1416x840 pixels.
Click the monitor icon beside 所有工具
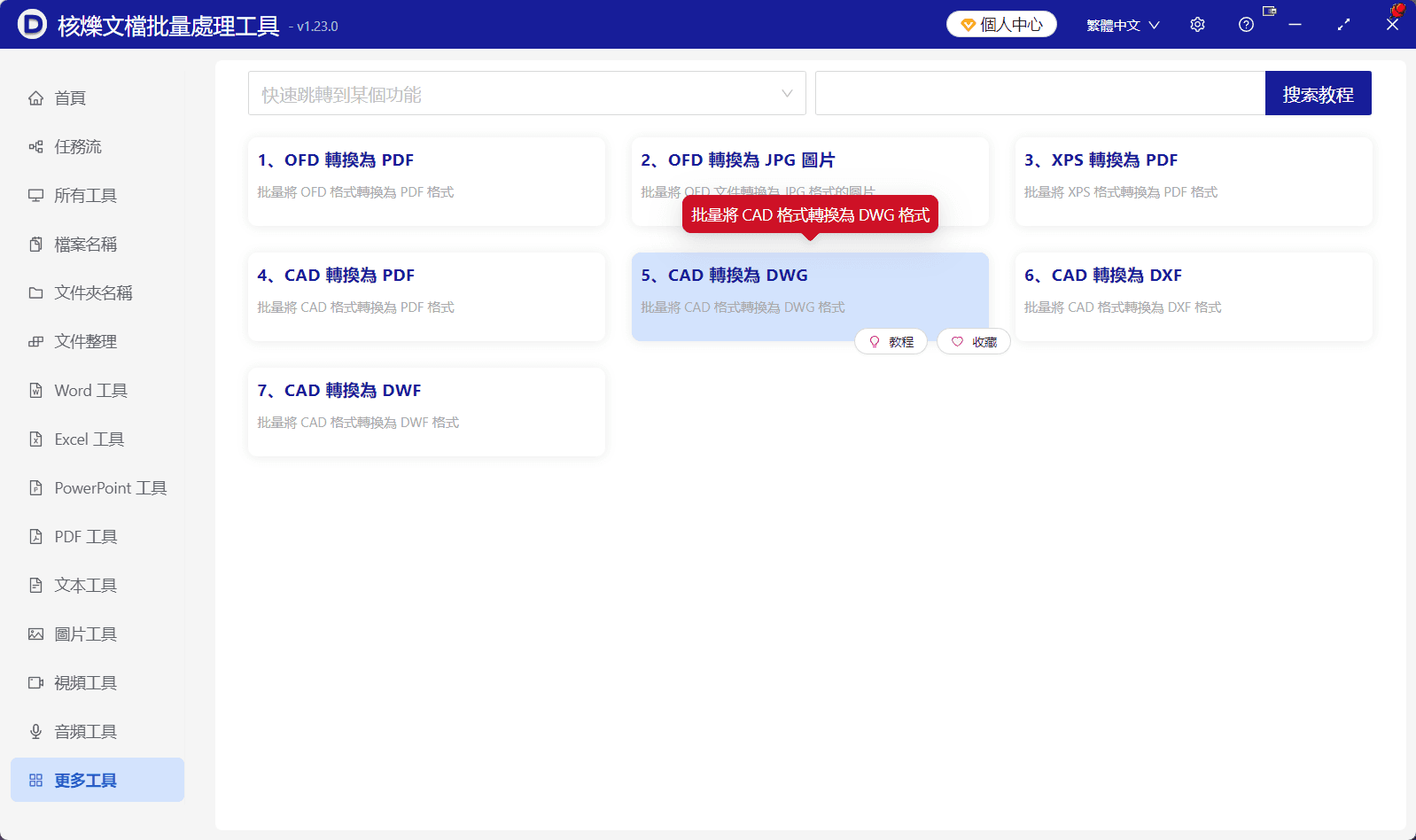(35, 195)
